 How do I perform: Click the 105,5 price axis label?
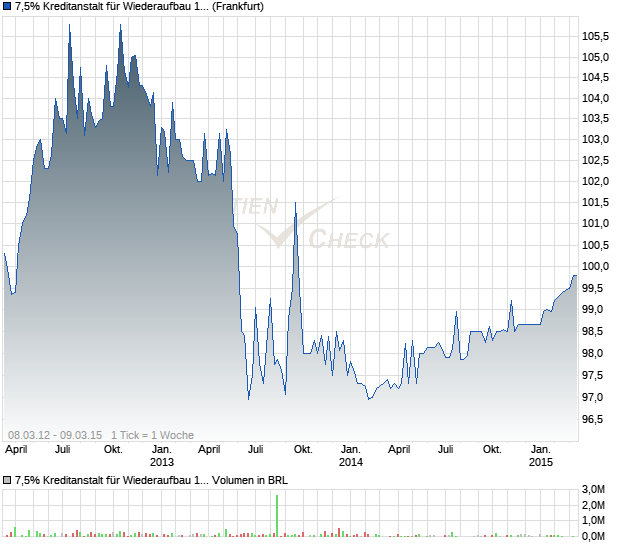coord(595,37)
